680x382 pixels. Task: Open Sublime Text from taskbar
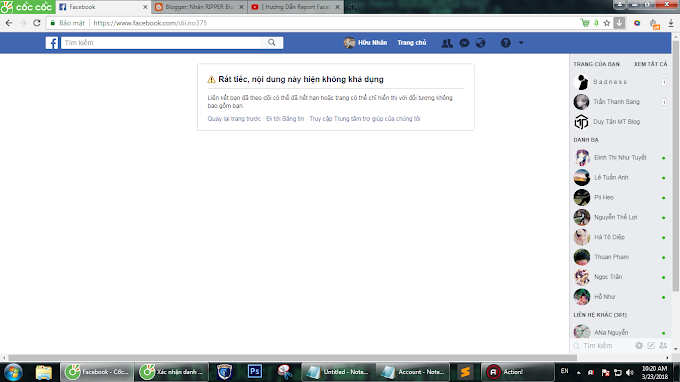click(465, 372)
